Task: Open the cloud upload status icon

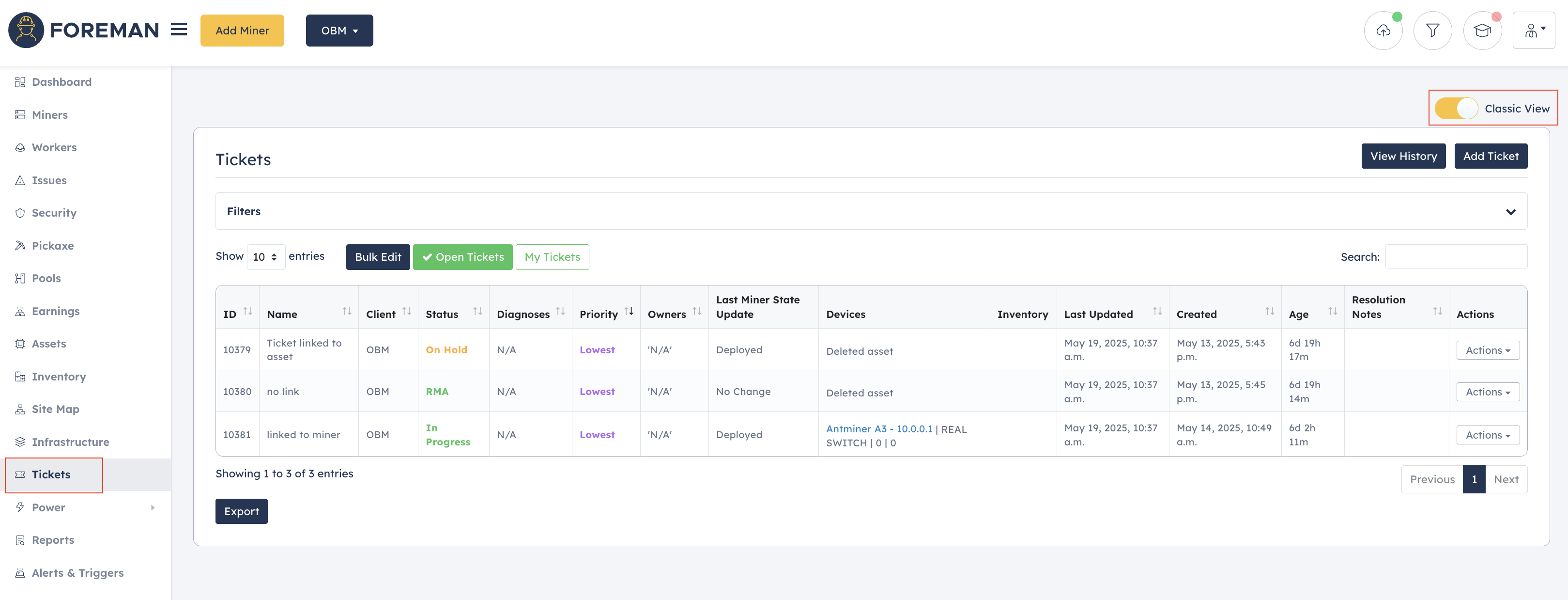Action: tap(1383, 31)
